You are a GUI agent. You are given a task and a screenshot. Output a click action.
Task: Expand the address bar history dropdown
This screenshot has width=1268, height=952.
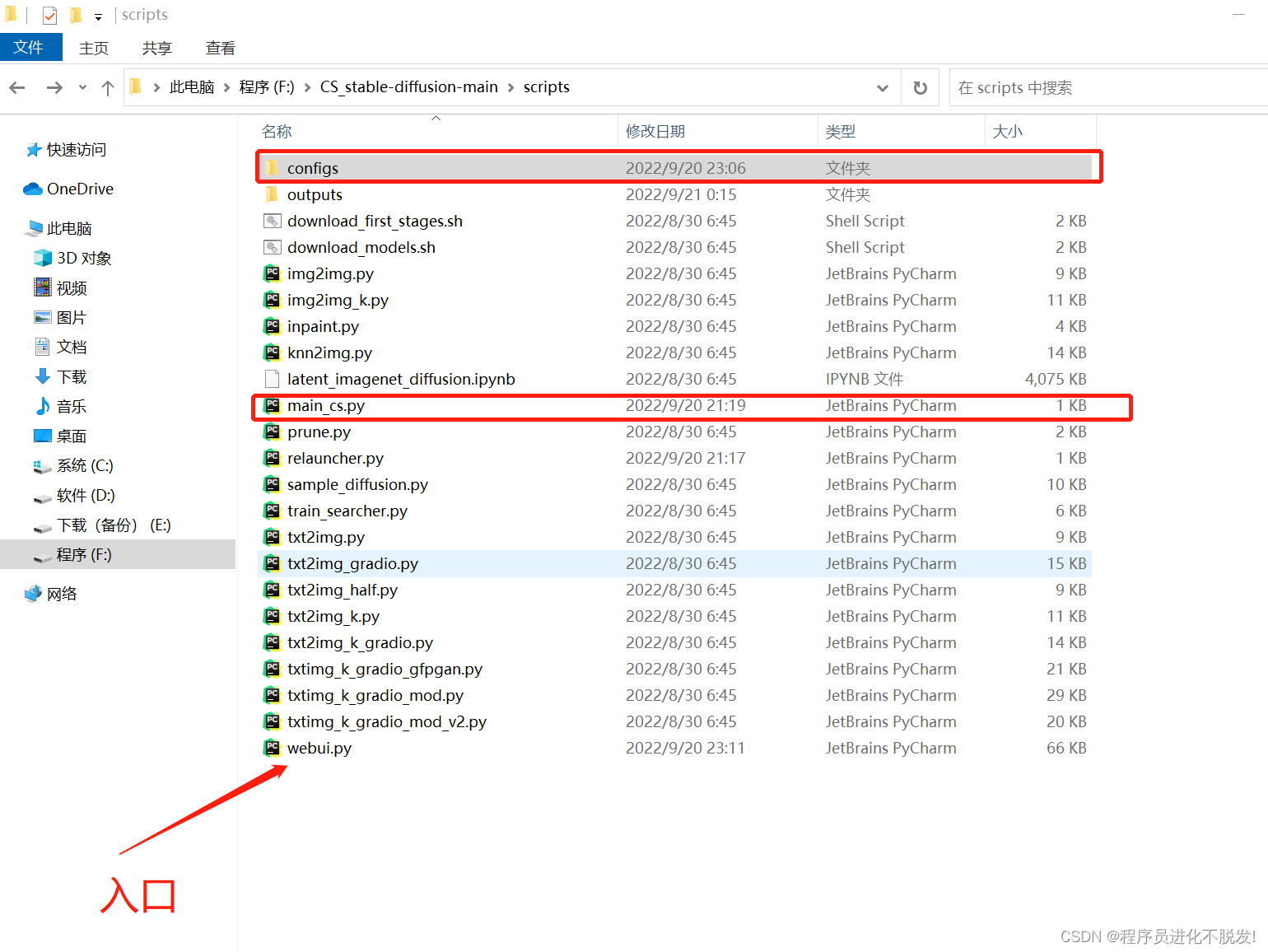(x=883, y=88)
